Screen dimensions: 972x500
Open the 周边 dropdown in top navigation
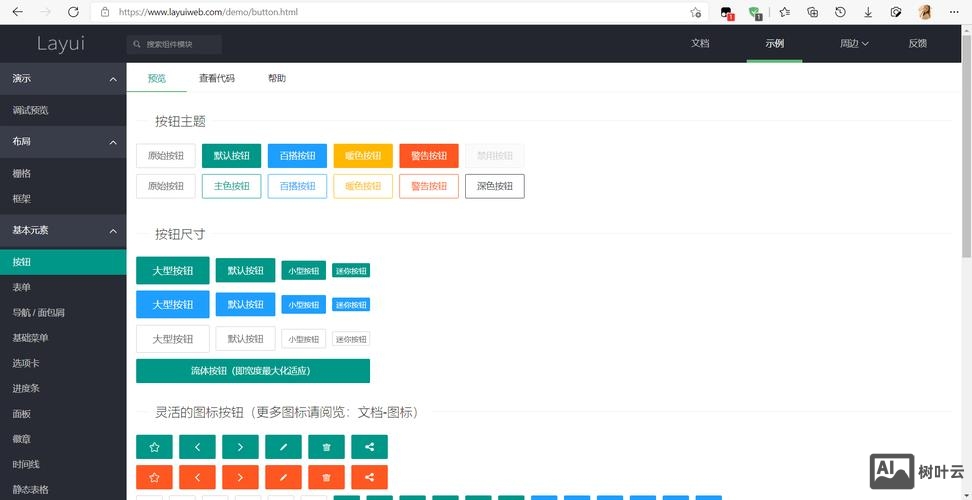coord(854,43)
